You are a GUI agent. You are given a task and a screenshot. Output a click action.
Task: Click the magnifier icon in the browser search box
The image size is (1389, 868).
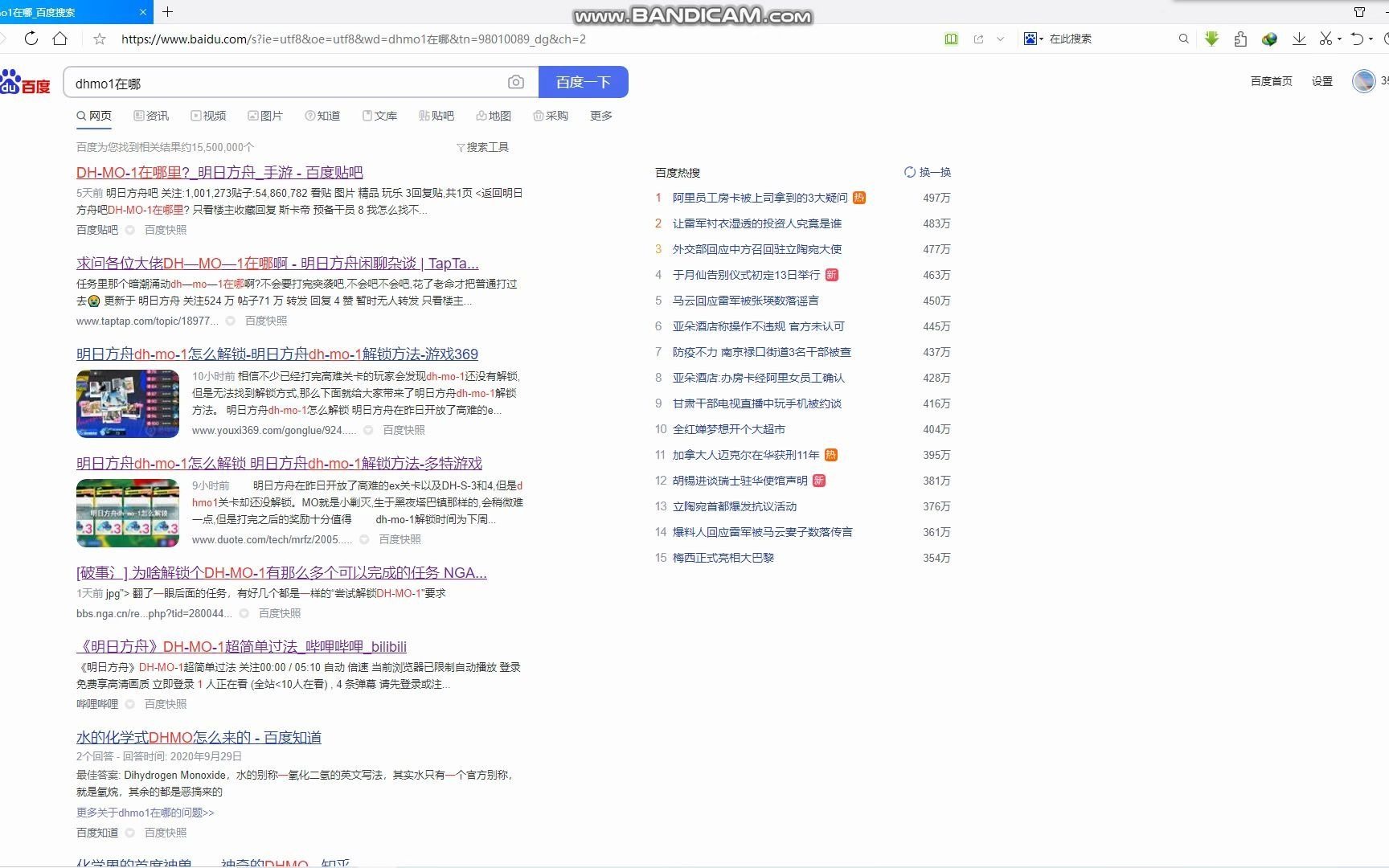[1183, 39]
